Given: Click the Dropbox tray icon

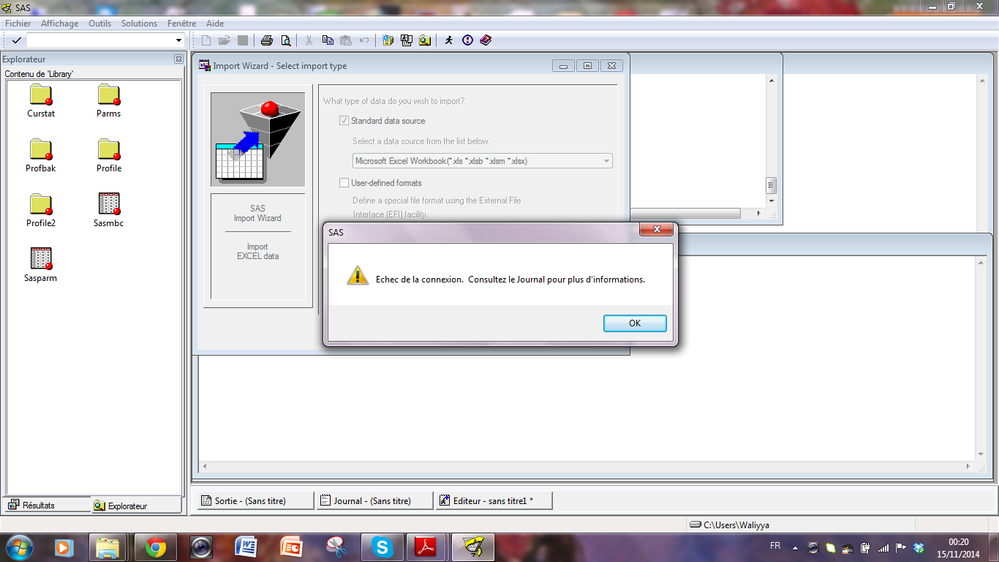Looking at the screenshot, I should click(918, 548).
